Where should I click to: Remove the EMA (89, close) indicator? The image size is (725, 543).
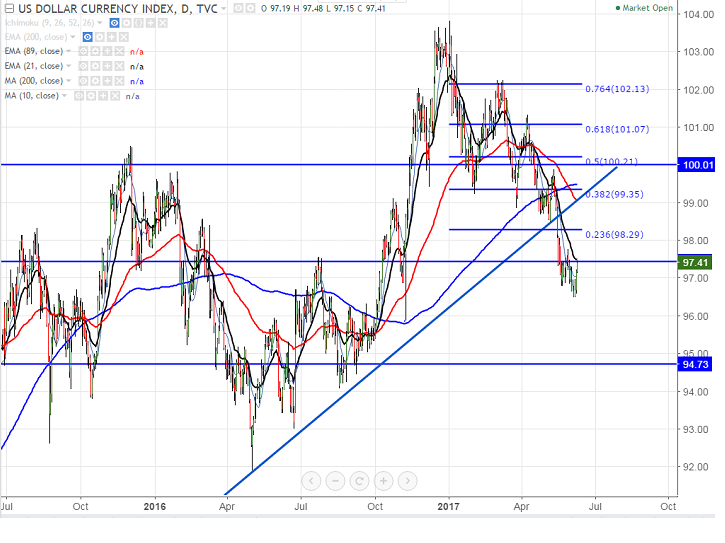(x=119, y=51)
